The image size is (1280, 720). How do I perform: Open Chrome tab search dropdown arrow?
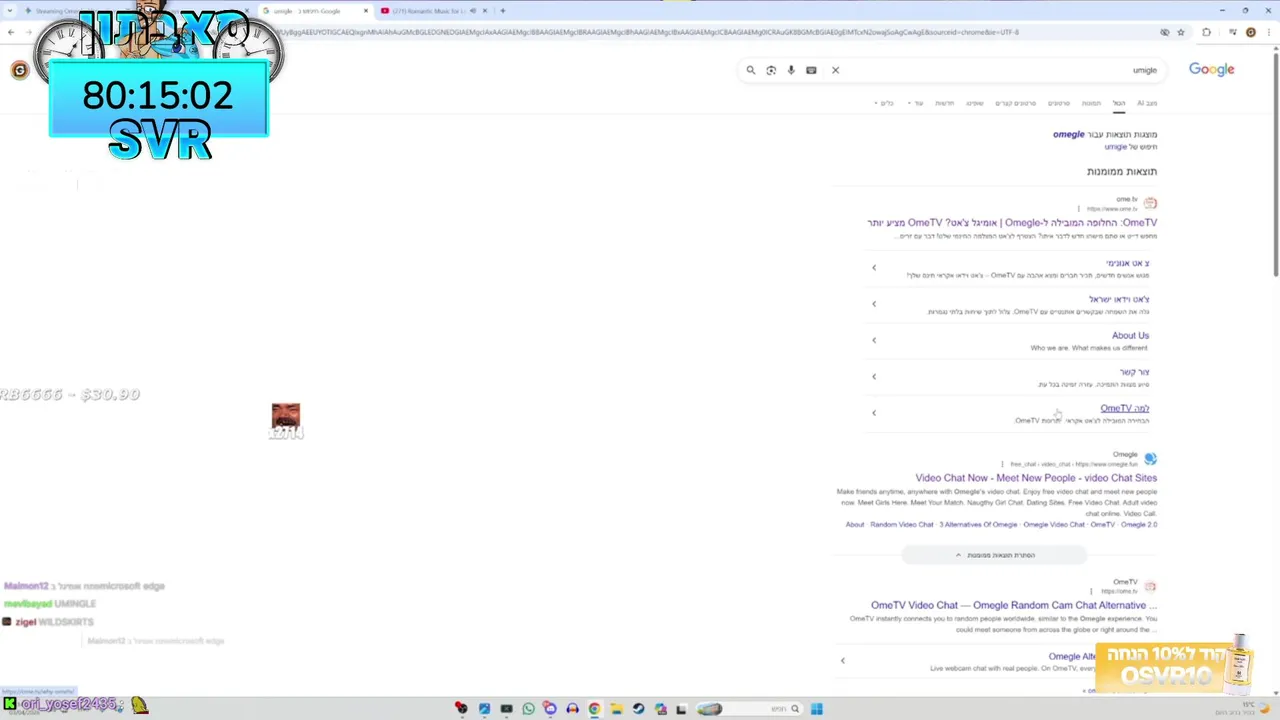10,11
